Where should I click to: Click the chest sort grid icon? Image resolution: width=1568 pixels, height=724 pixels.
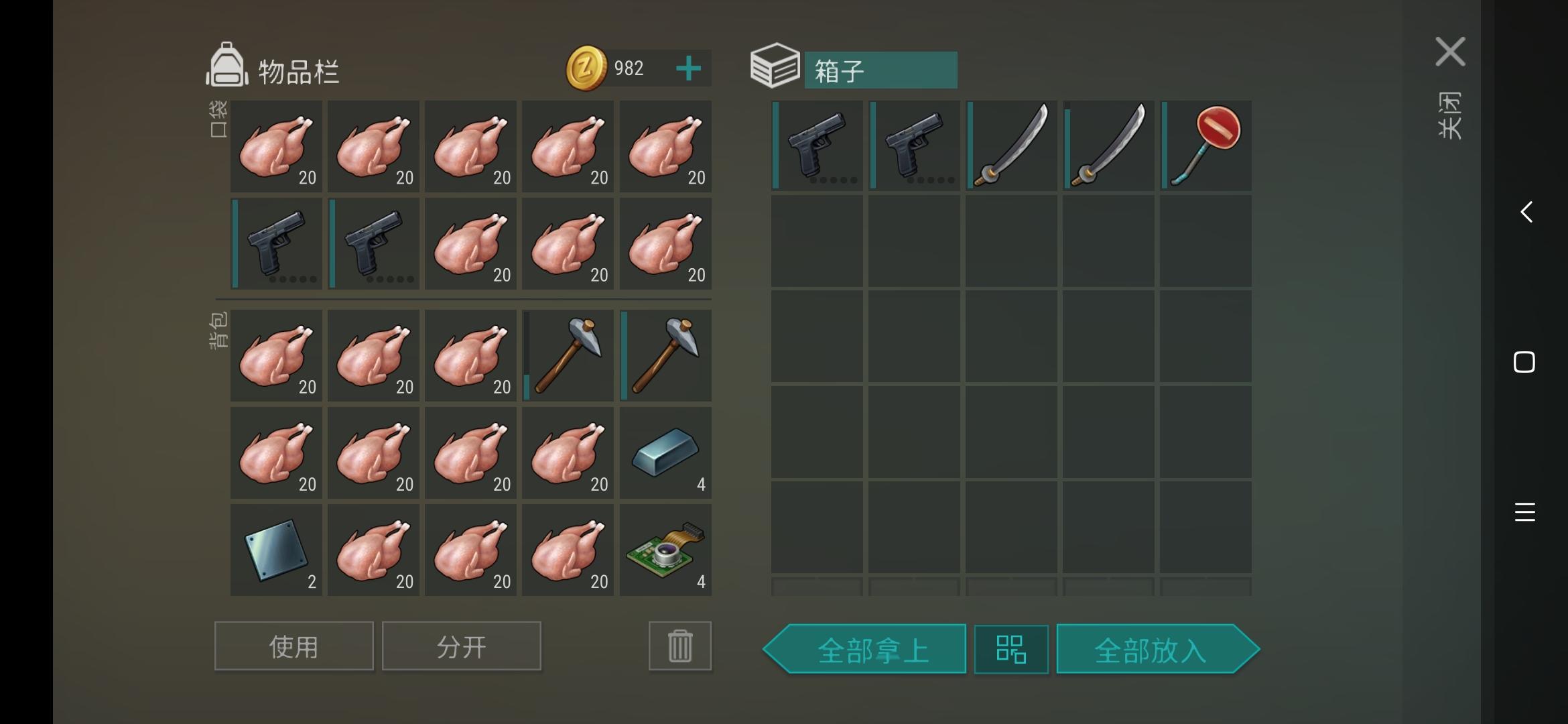click(1011, 649)
